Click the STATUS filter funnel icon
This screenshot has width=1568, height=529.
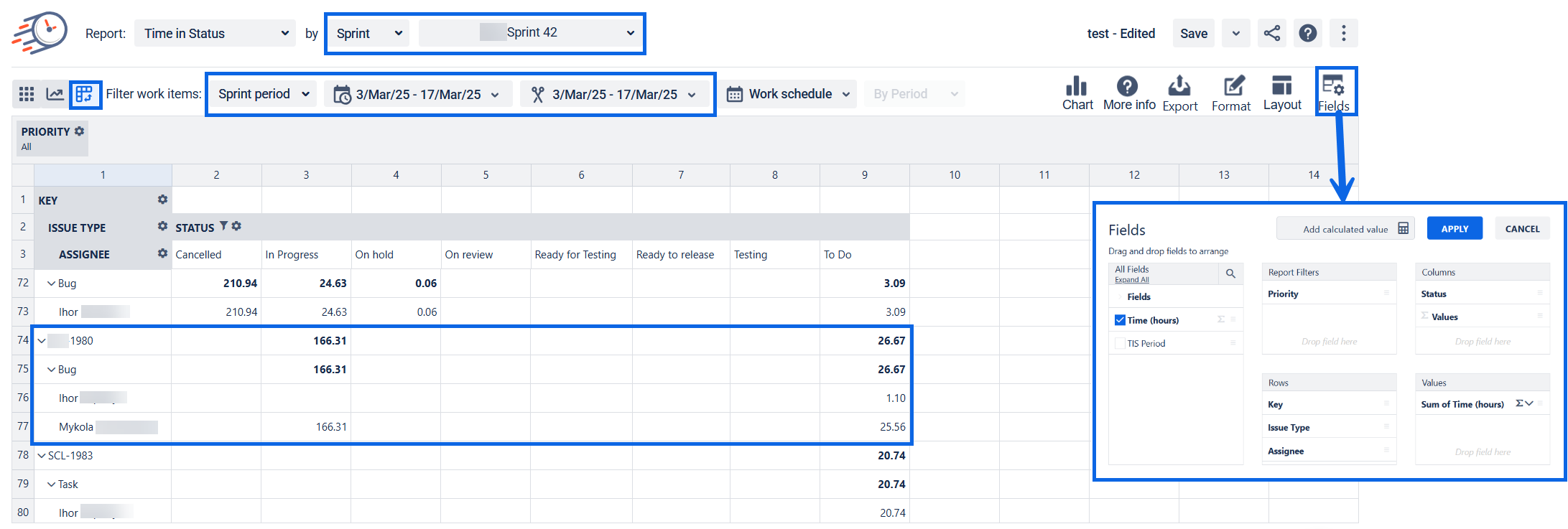click(x=223, y=226)
